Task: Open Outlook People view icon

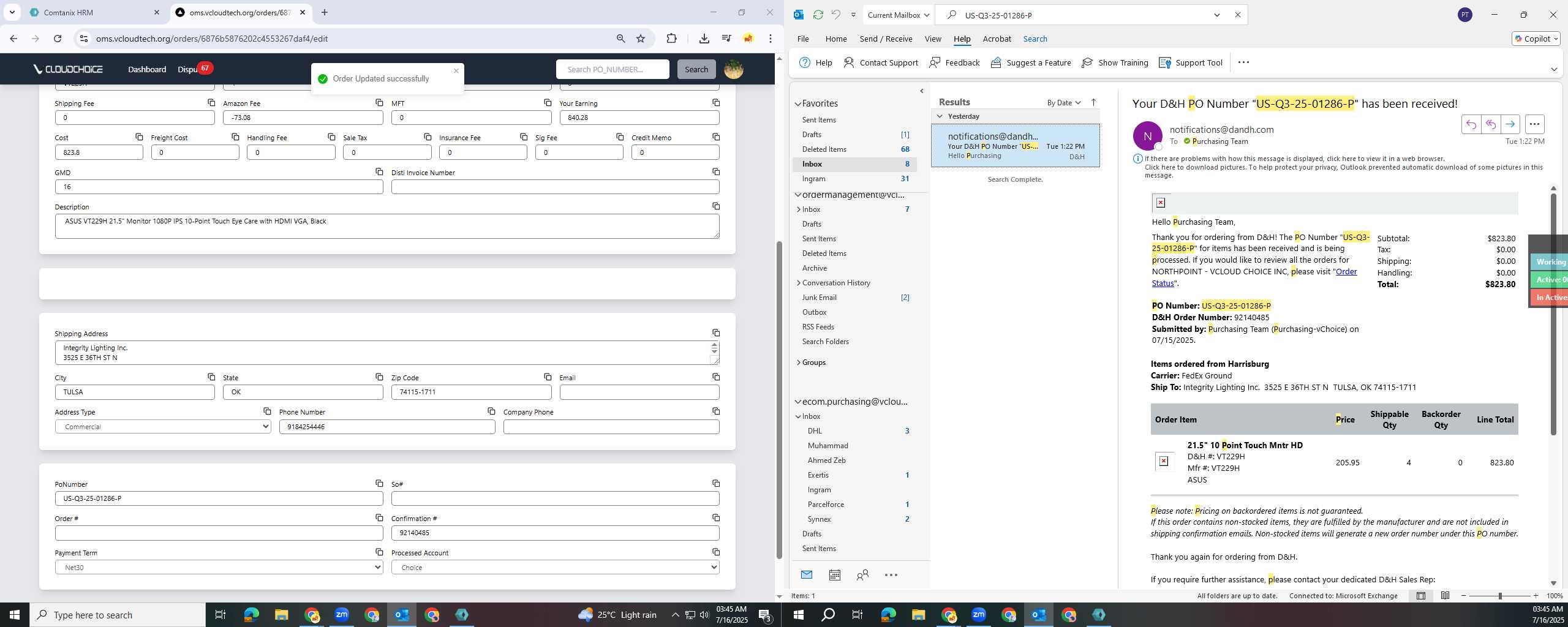Action: pos(862,575)
